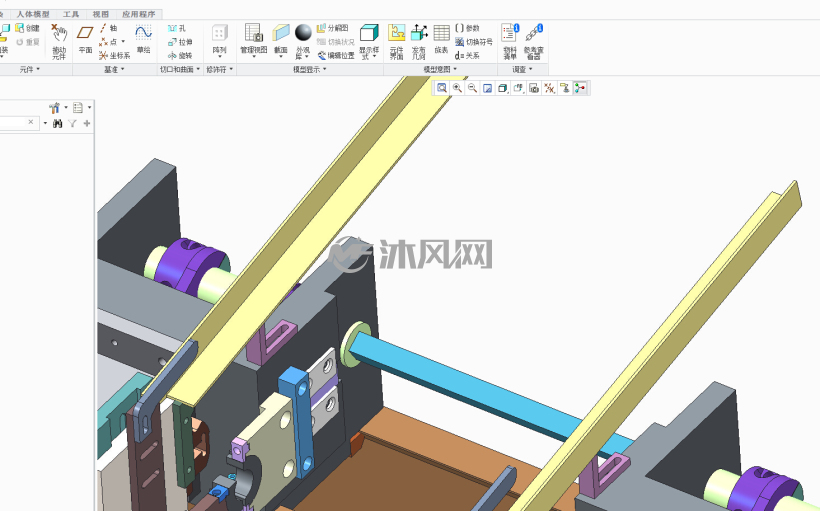Open the 点 point type dropdown arrow
The height and width of the screenshot is (511, 820).
tap(123, 42)
